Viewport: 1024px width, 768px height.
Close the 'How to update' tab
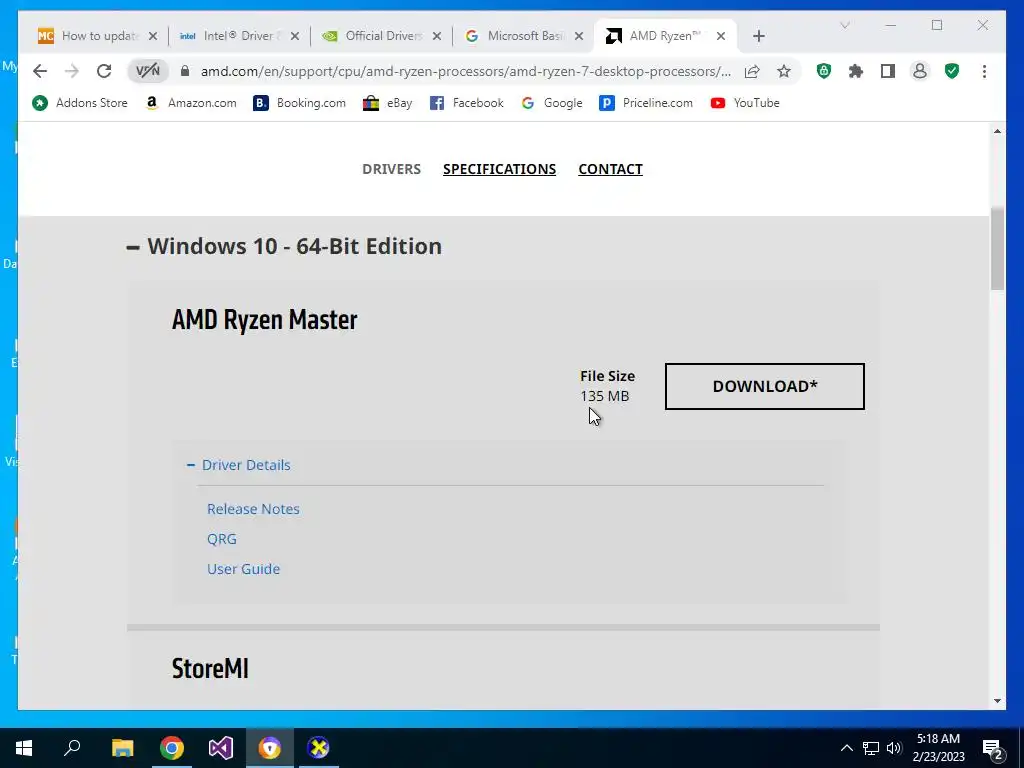pyautogui.click(x=153, y=36)
